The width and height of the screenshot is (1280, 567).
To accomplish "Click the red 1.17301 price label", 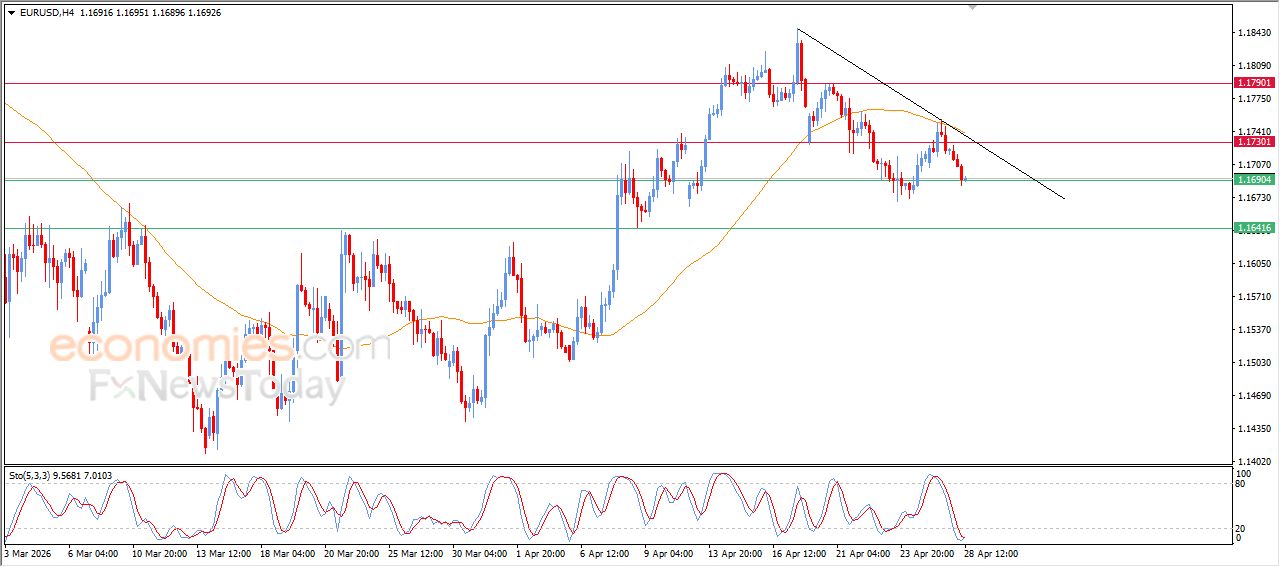I will coord(1253,142).
